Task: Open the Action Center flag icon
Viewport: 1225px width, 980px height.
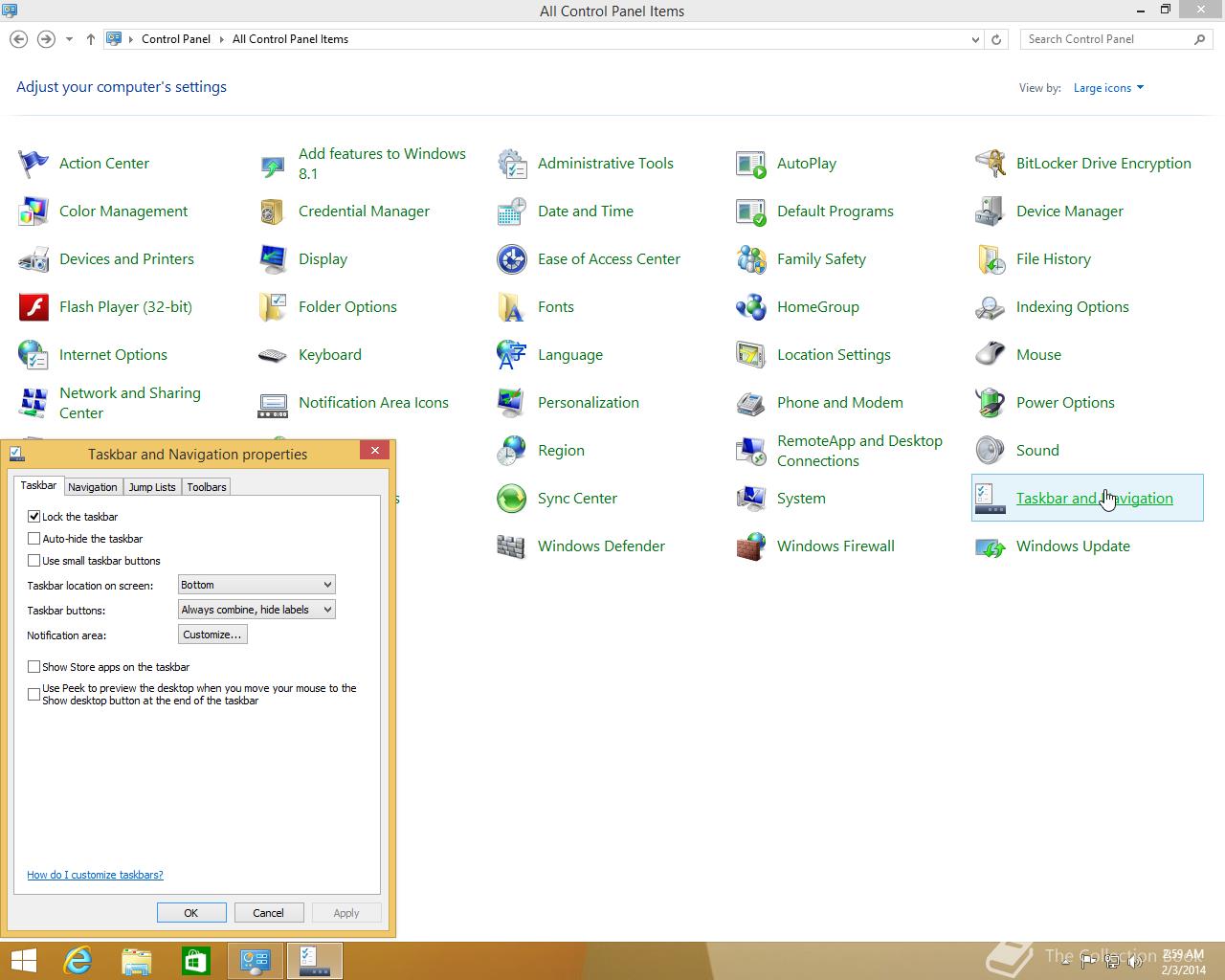Action: point(33,164)
